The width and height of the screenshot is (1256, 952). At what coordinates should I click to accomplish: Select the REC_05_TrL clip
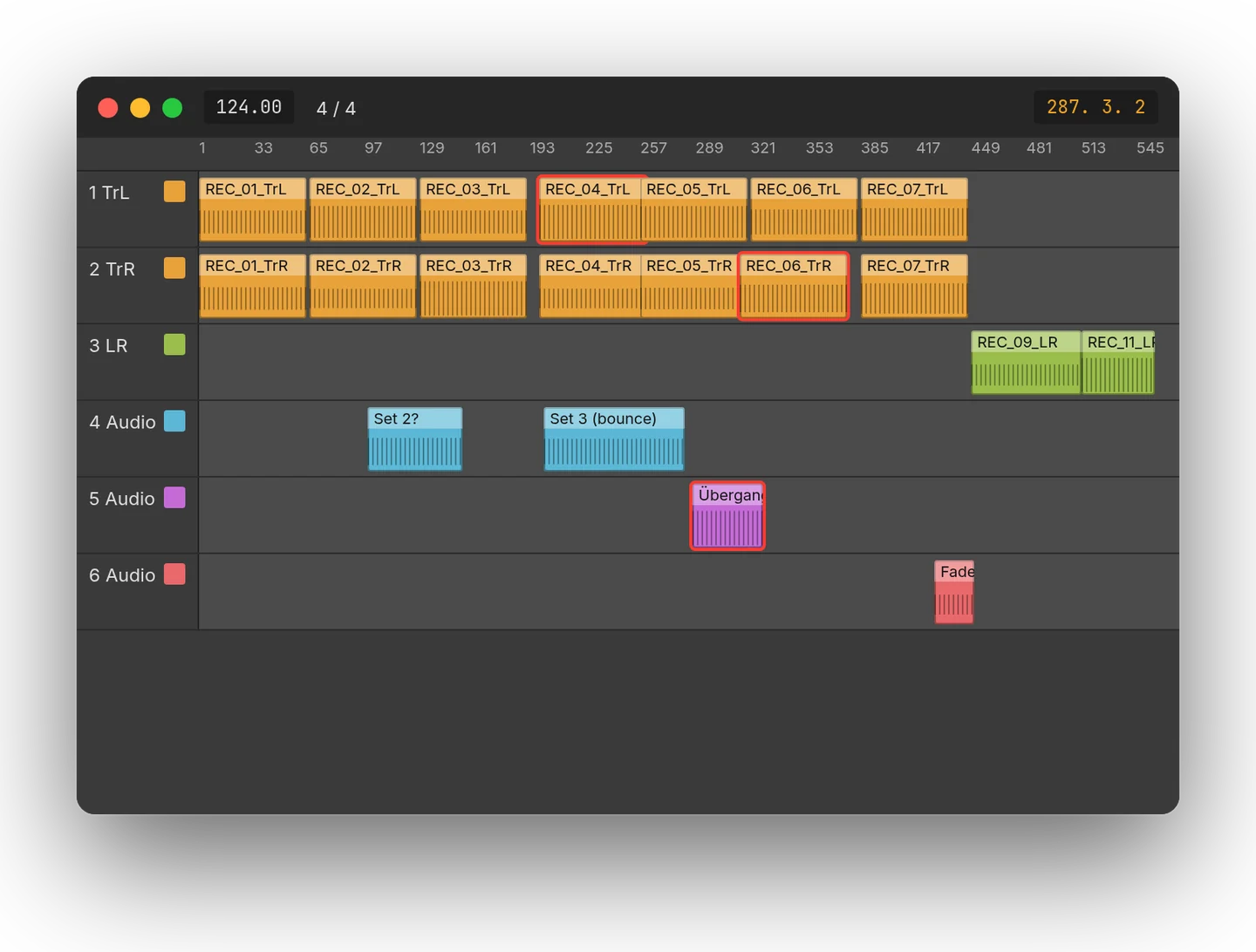pyautogui.click(x=694, y=209)
